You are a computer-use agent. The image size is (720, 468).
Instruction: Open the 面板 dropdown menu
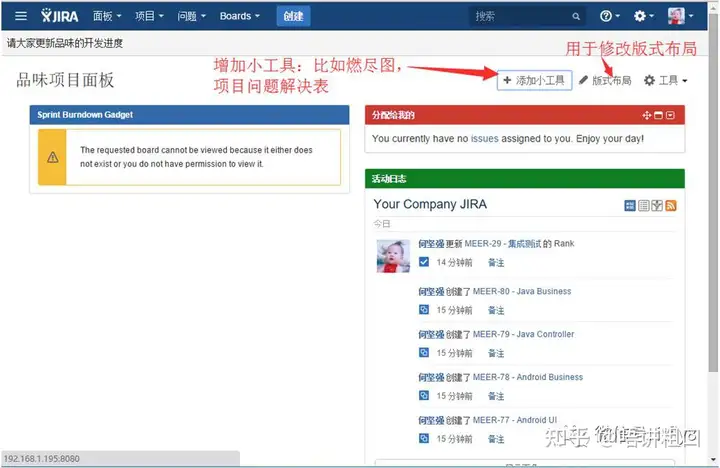click(x=107, y=16)
